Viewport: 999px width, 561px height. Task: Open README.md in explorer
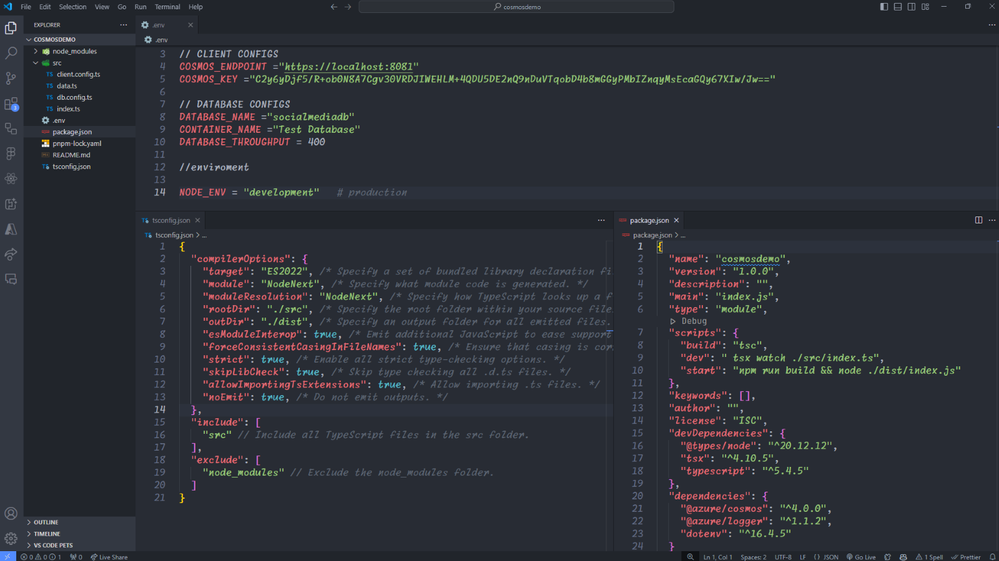(71, 155)
